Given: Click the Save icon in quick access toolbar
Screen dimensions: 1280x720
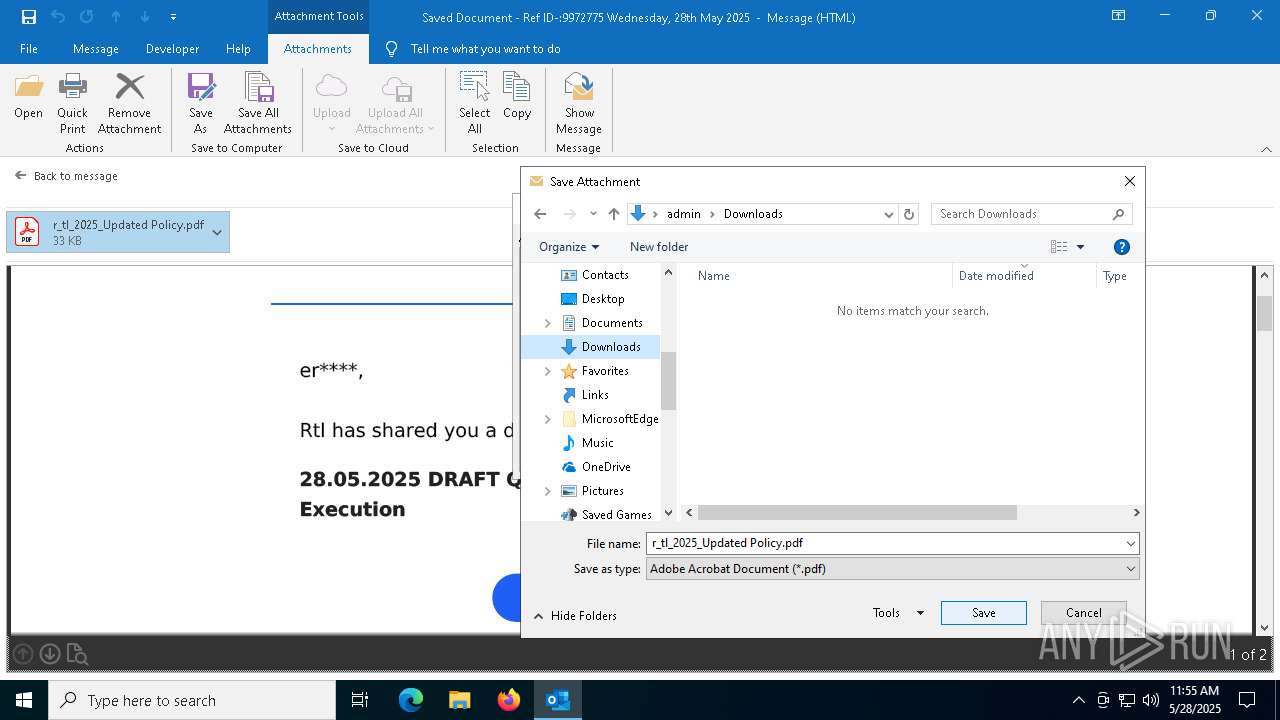Looking at the screenshot, I should point(29,17).
